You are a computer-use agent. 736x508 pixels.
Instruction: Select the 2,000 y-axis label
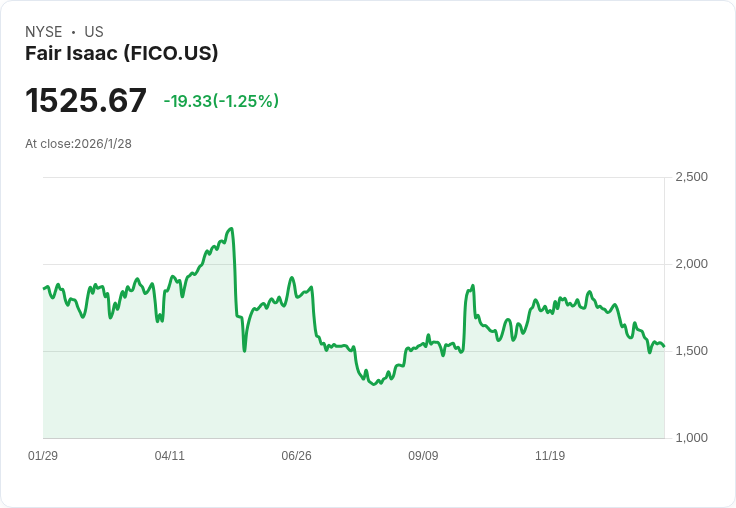(691, 264)
